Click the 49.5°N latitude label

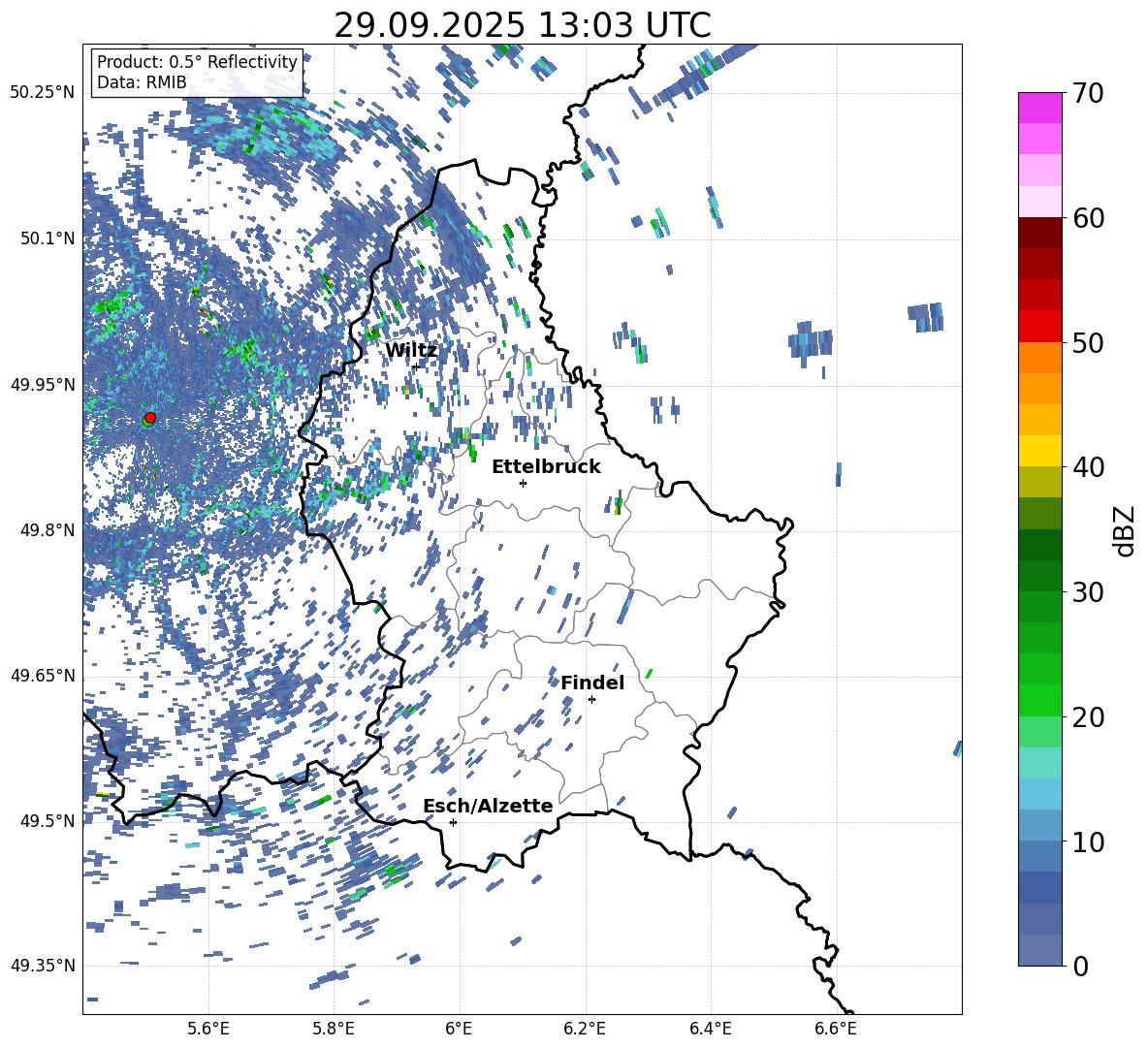(x=48, y=820)
